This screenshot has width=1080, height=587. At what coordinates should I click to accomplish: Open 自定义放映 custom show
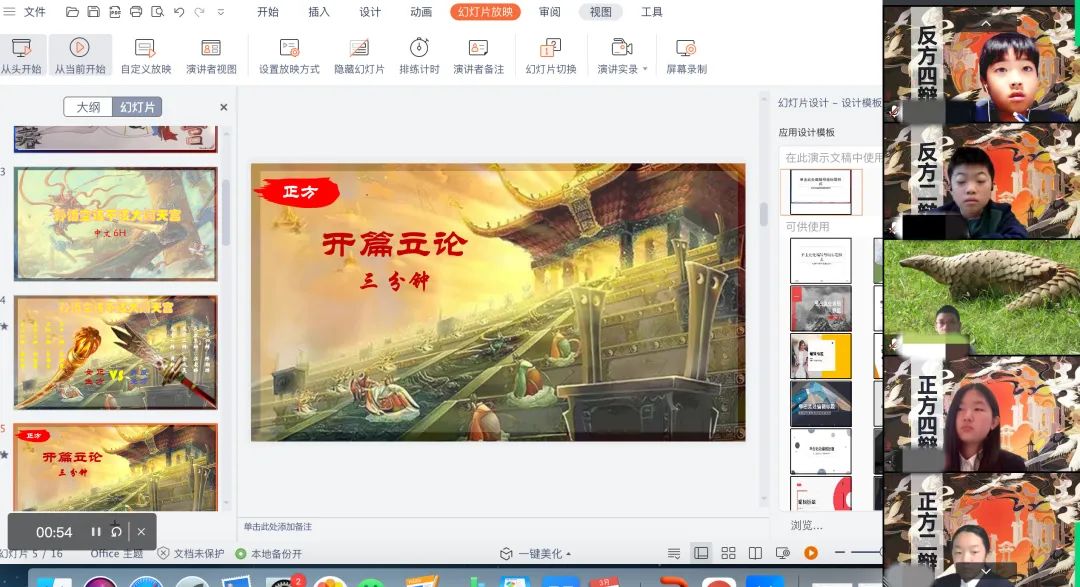point(145,55)
